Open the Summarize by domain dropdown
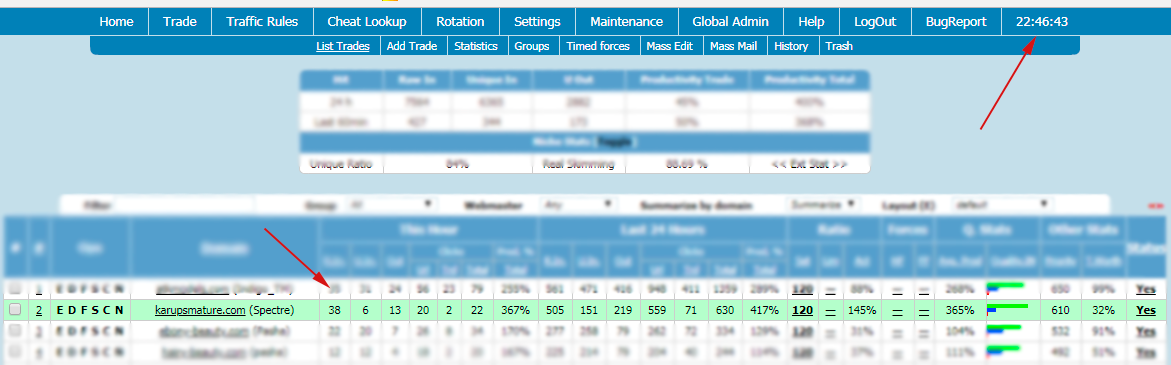 (x=822, y=204)
